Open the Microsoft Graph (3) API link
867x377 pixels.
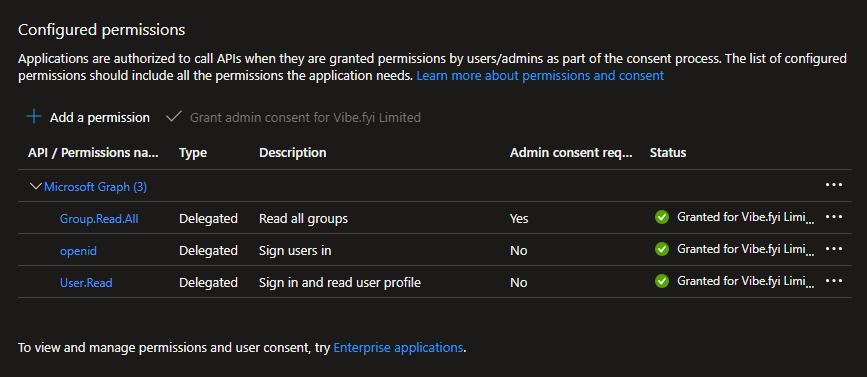(x=95, y=187)
